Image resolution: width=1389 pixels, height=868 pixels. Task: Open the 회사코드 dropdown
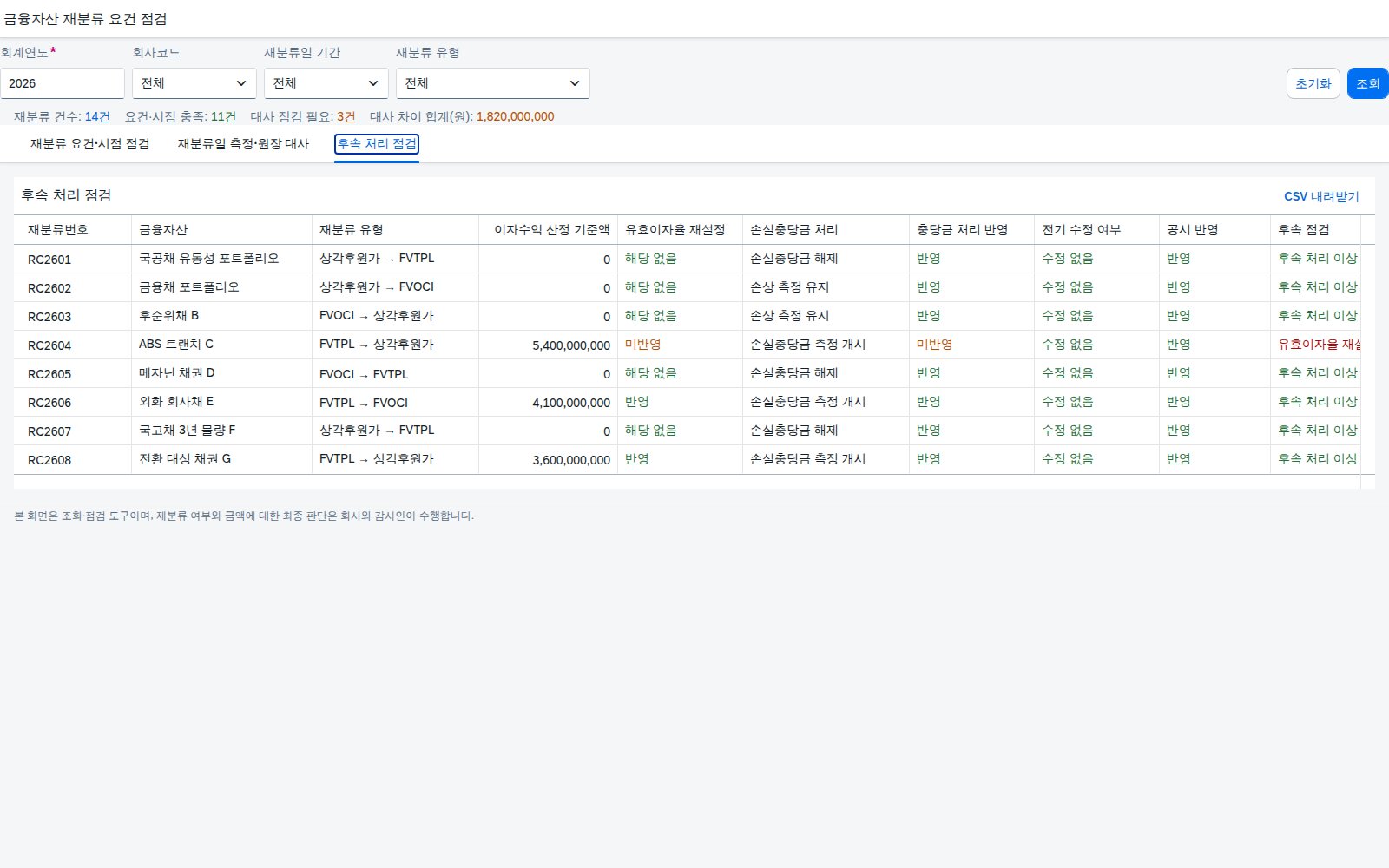(x=194, y=83)
